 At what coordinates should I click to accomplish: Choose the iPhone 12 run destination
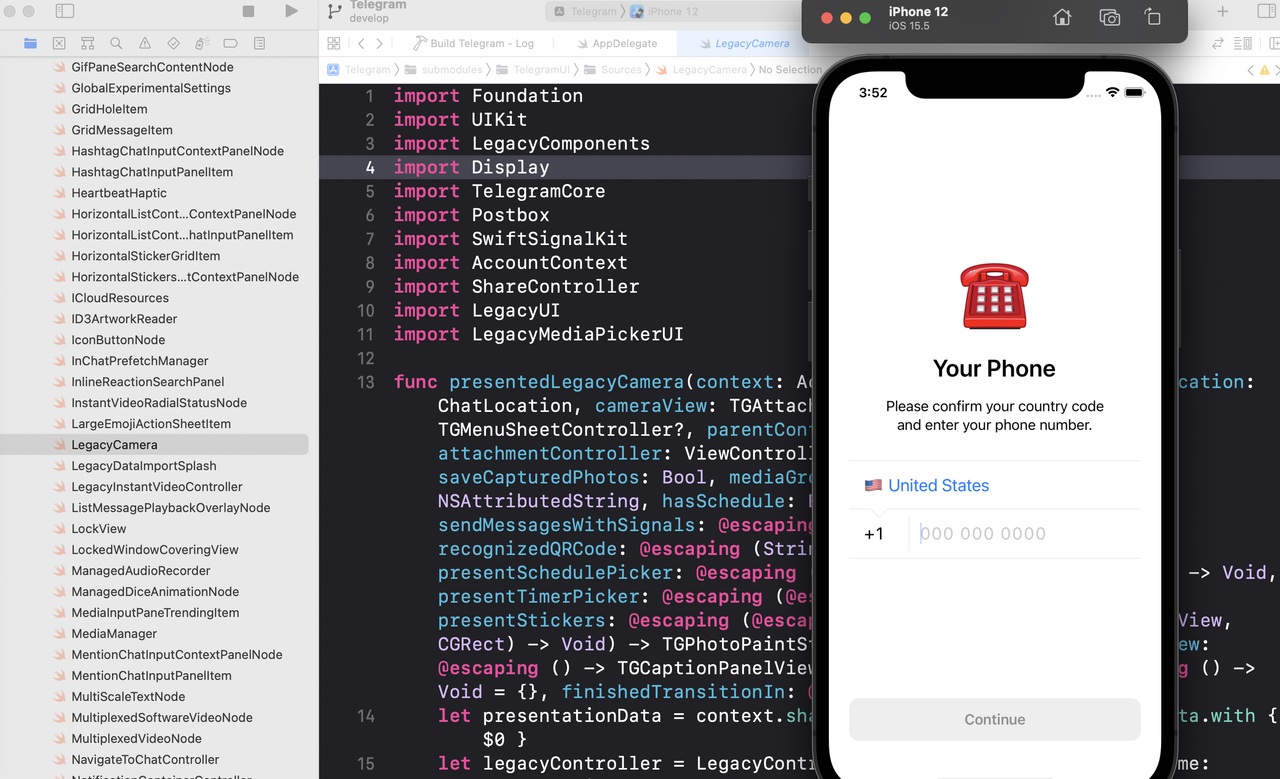click(x=665, y=11)
